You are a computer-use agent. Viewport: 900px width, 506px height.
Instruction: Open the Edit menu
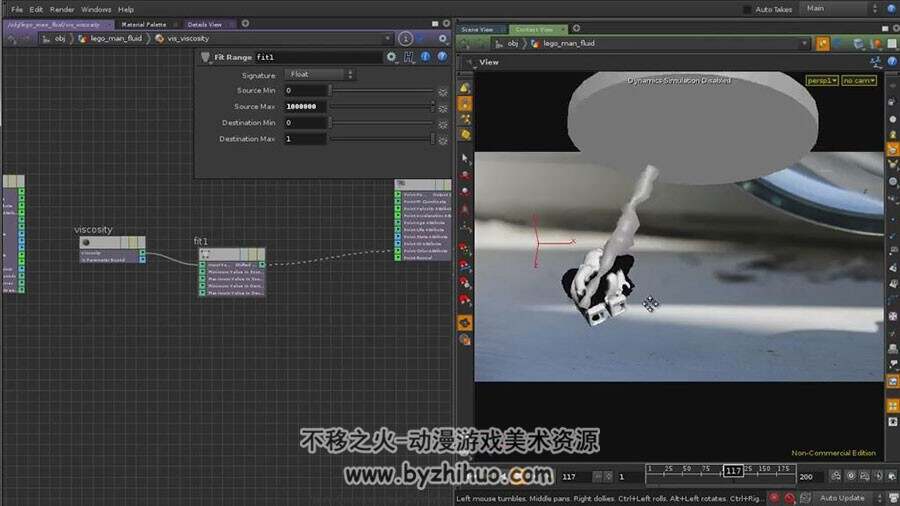pyautogui.click(x=36, y=9)
